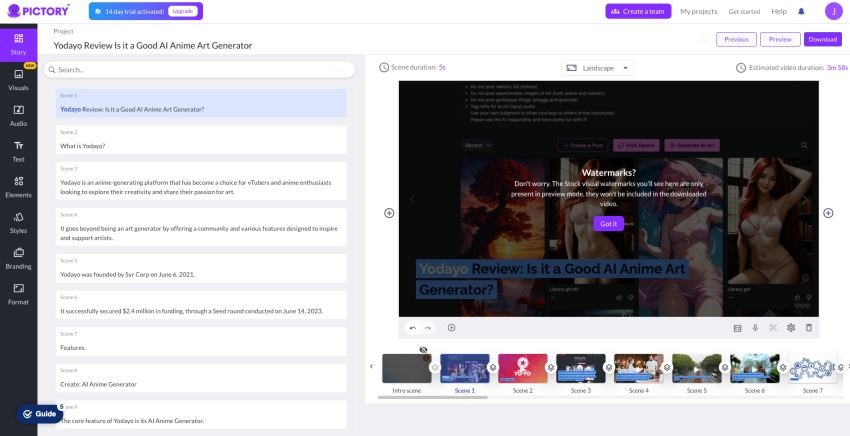Screen dimensions: 850x436
Task: Select Intro scene thumbnail
Action: point(407,368)
